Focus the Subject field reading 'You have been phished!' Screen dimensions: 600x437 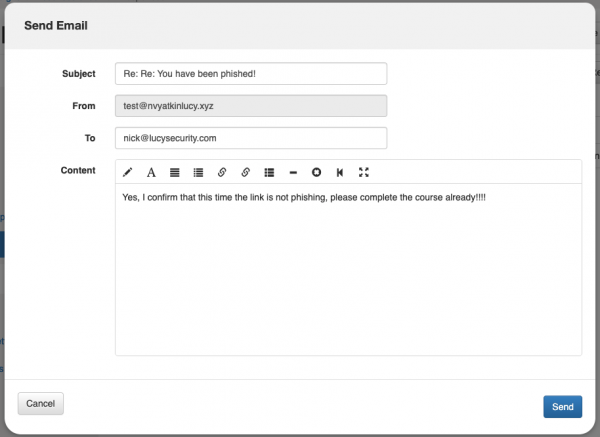pos(251,73)
